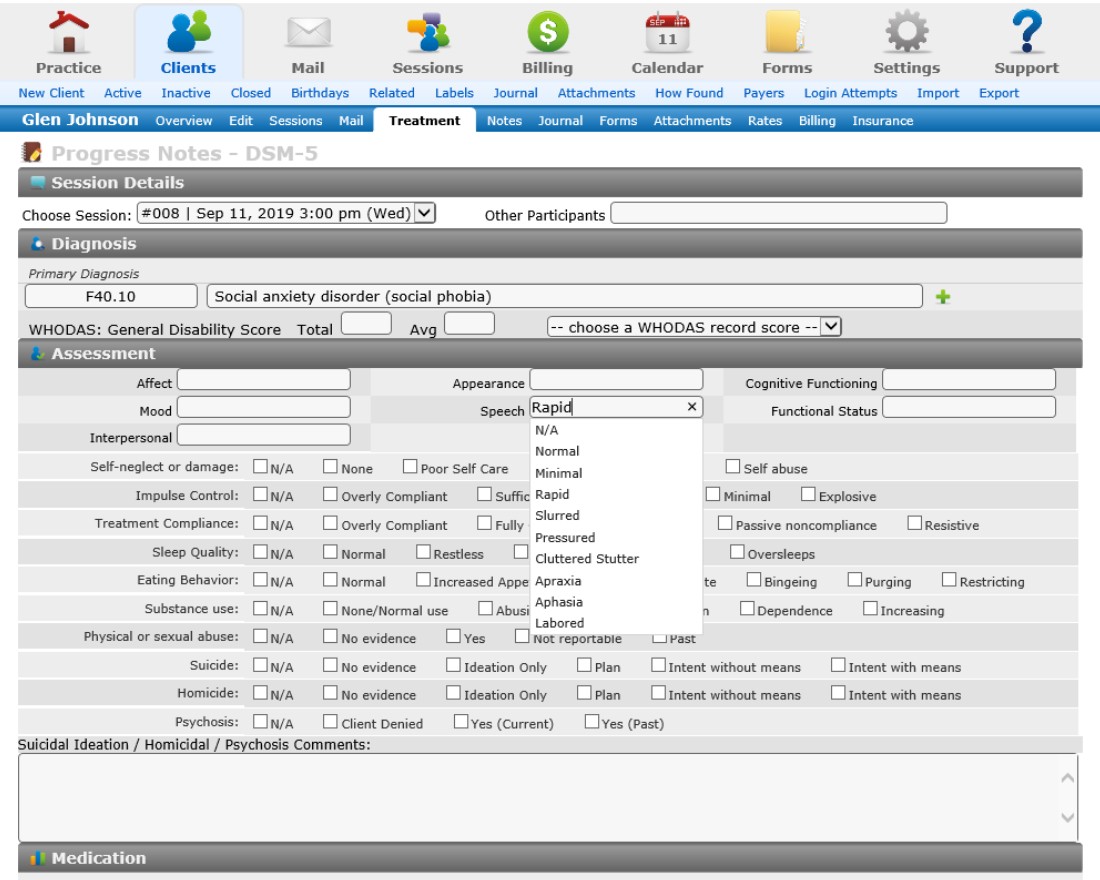Click the Mood input field

[264, 407]
